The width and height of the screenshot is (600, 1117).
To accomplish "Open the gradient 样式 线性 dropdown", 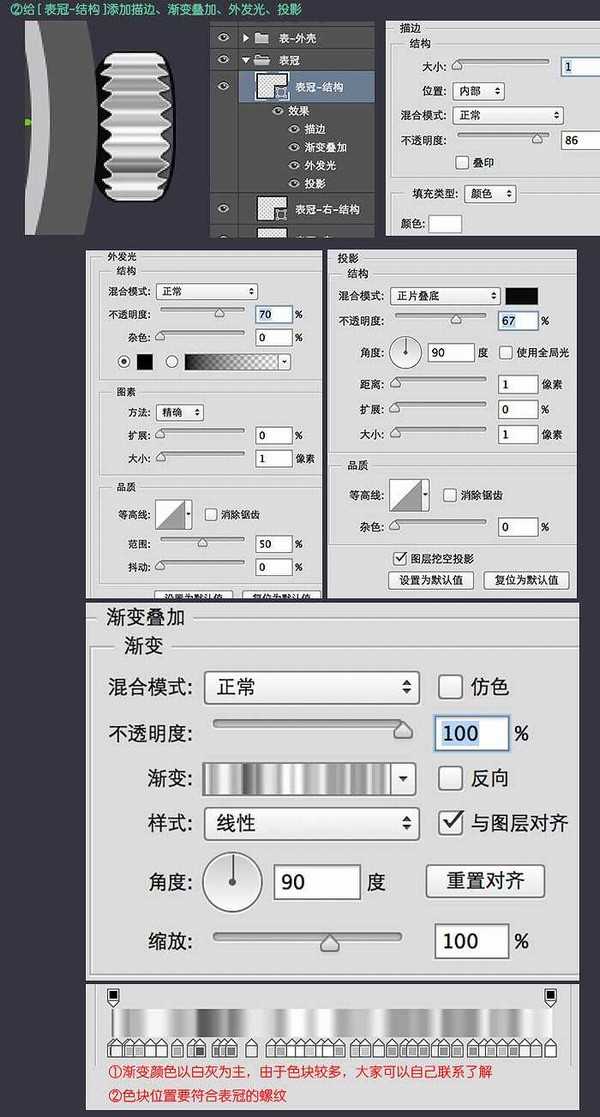I will pos(311,823).
